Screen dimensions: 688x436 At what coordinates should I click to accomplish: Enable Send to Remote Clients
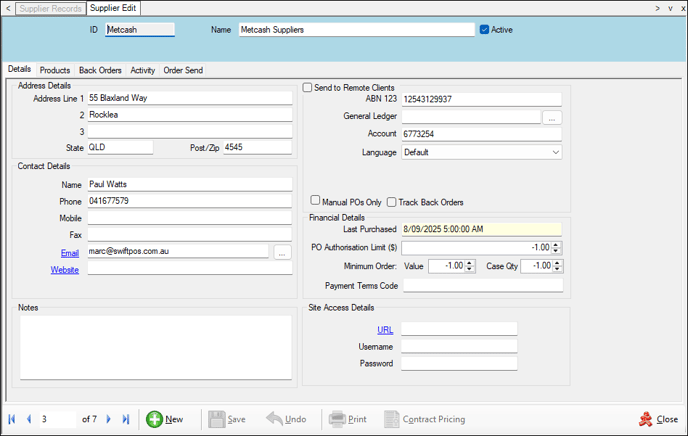(x=309, y=88)
